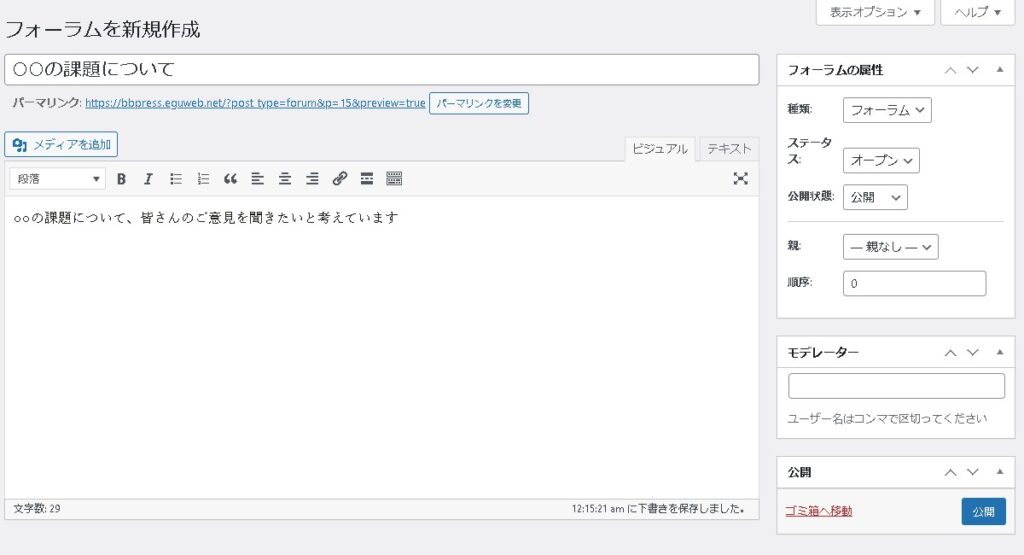
Task: Apply italic formatting to text
Action: pyautogui.click(x=148, y=179)
